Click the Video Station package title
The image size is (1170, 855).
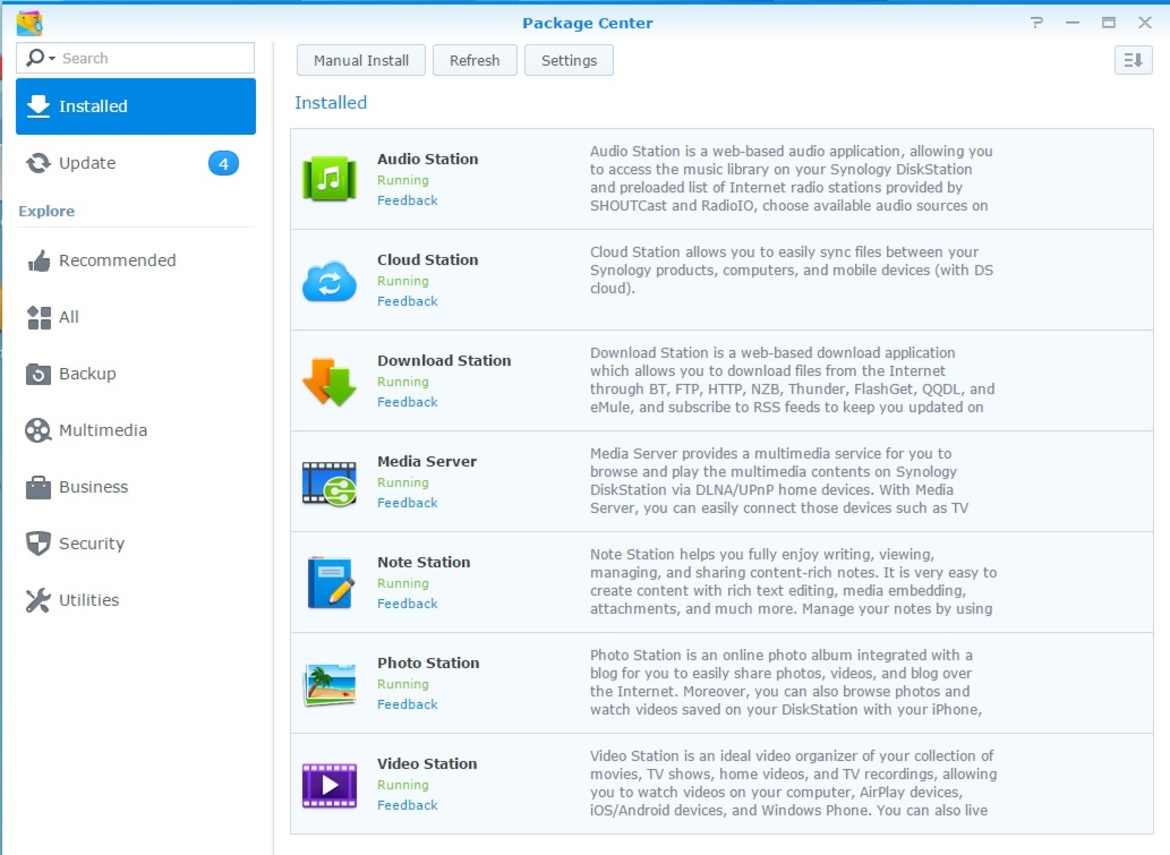[x=427, y=763]
